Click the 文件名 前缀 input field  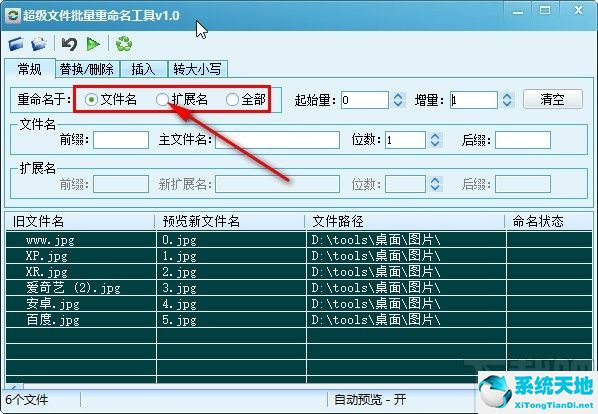point(121,140)
